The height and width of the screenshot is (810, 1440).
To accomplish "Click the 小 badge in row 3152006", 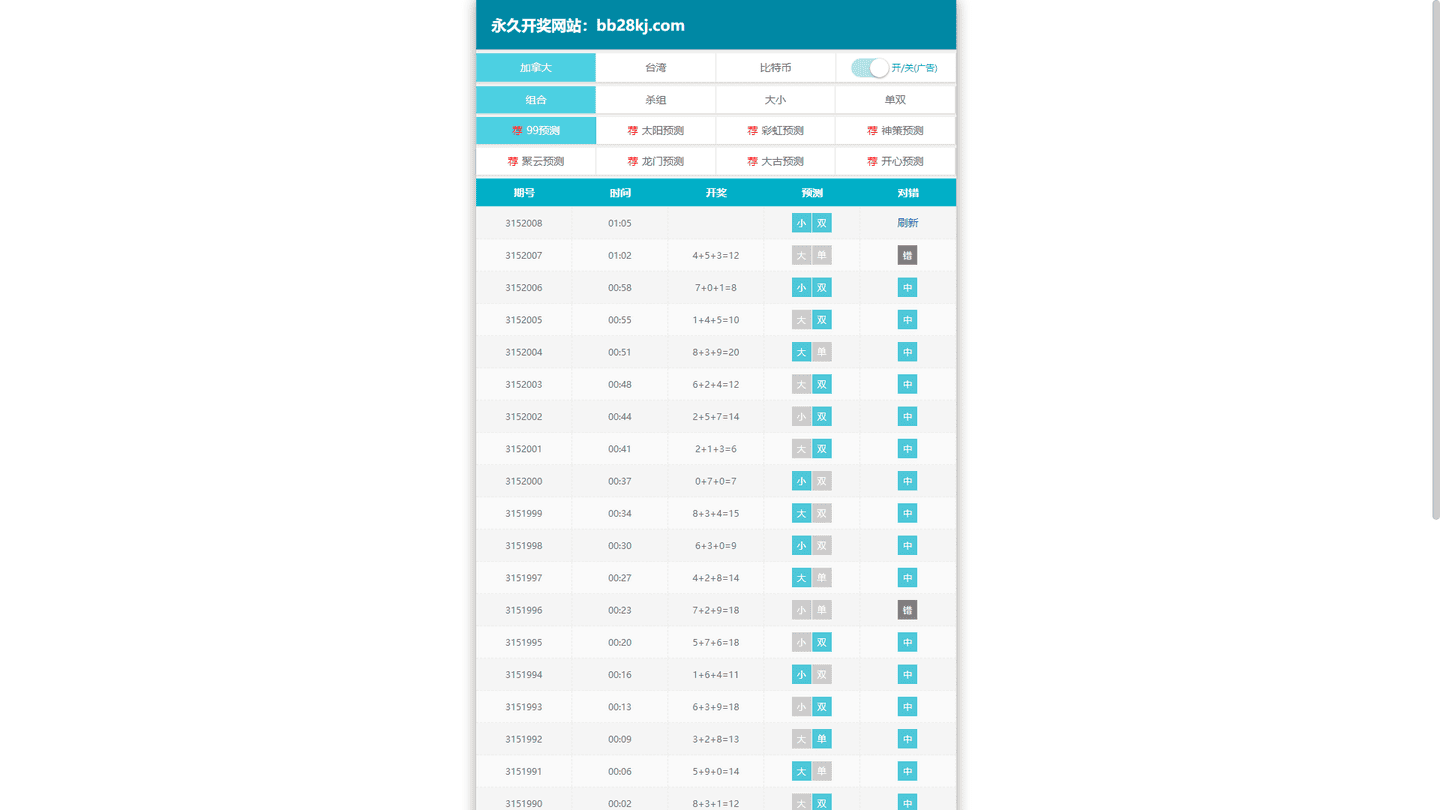I will point(801,288).
